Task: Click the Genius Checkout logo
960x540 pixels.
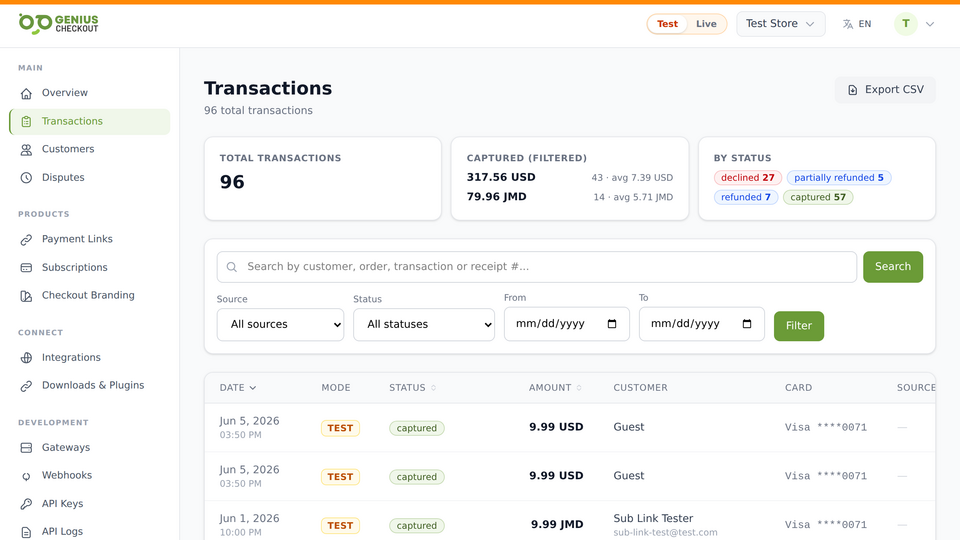Action: click(x=58, y=23)
